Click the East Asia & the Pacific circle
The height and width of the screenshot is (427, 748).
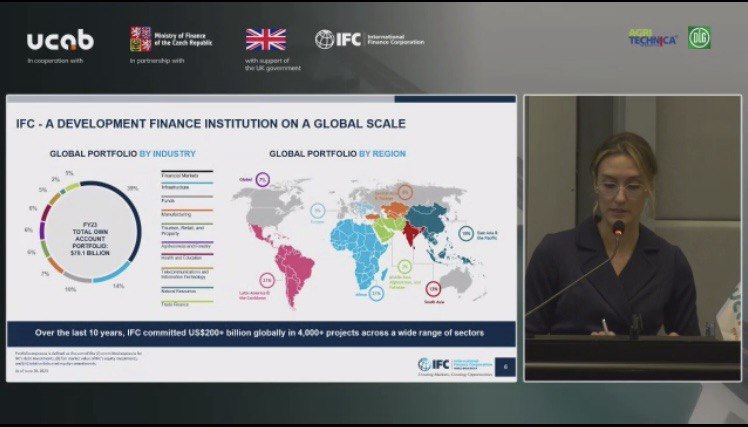click(x=466, y=233)
